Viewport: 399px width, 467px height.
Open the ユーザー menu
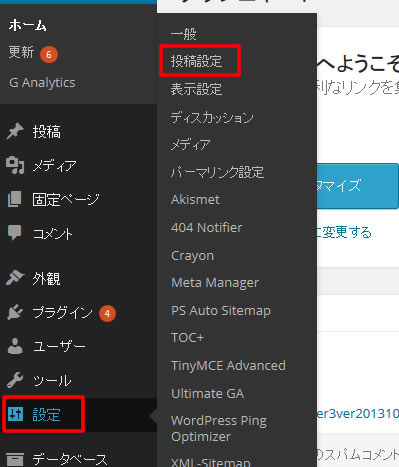click(x=59, y=347)
